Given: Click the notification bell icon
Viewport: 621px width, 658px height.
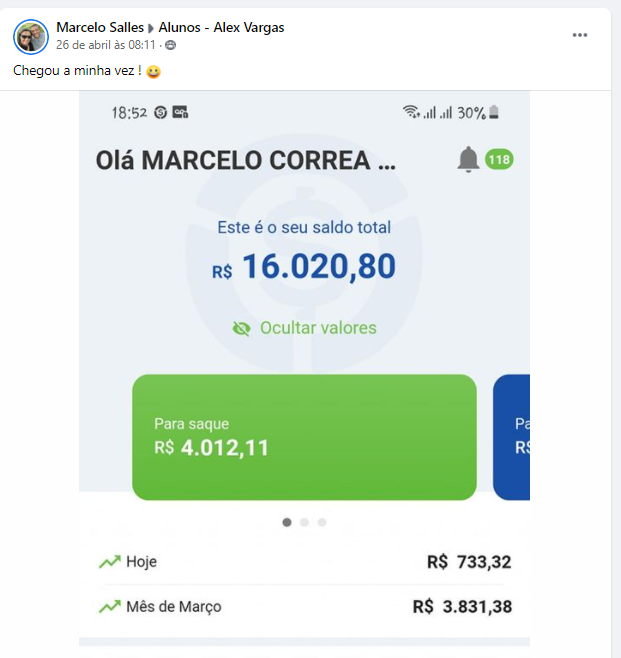Looking at the screenshot, I should pos(468,159).
